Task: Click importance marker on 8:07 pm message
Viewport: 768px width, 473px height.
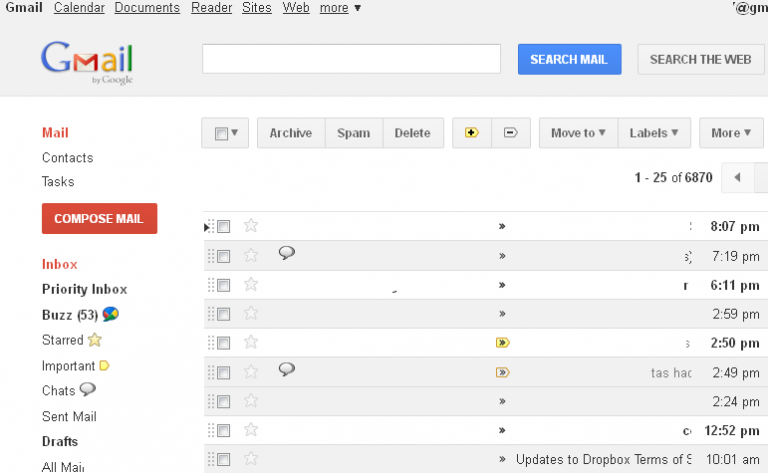Action: (x=502, y=226)
